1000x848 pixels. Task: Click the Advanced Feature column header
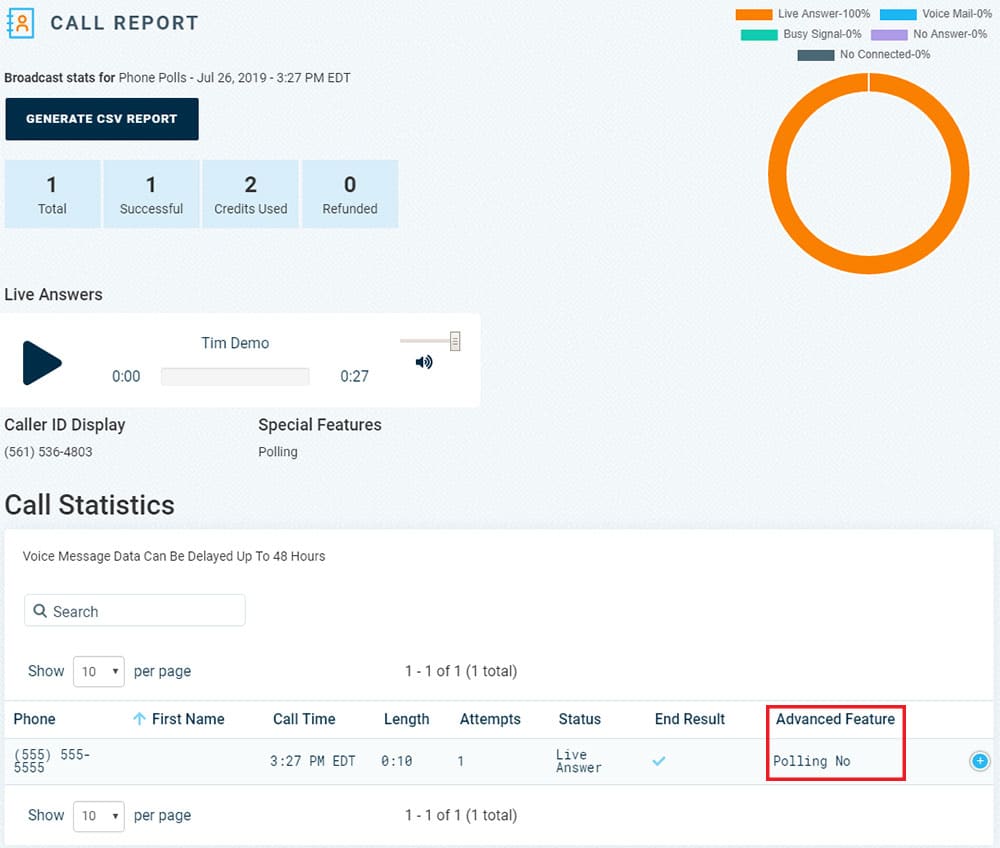pos(835,719)
